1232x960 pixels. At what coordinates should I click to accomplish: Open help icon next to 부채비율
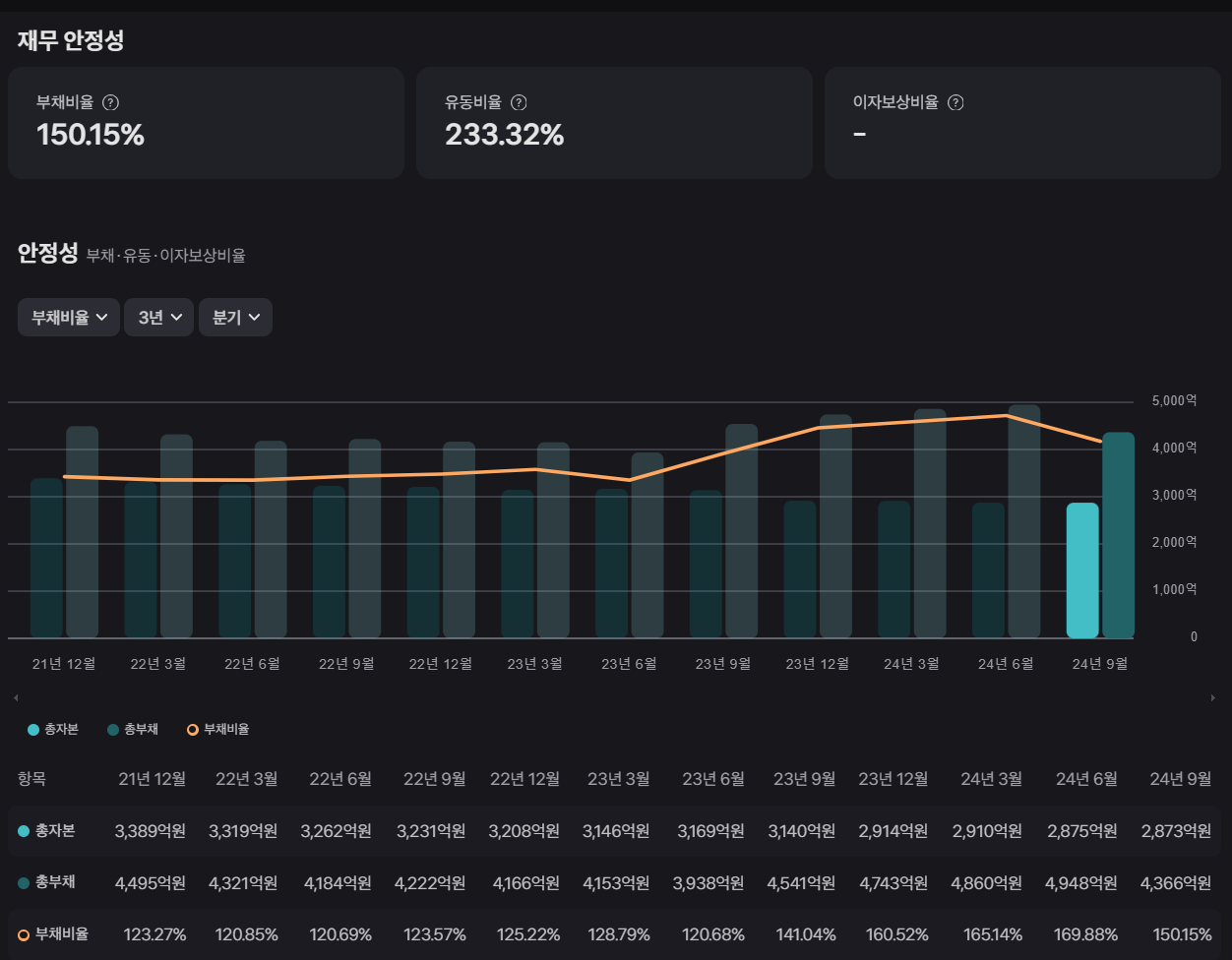(111, 102)
